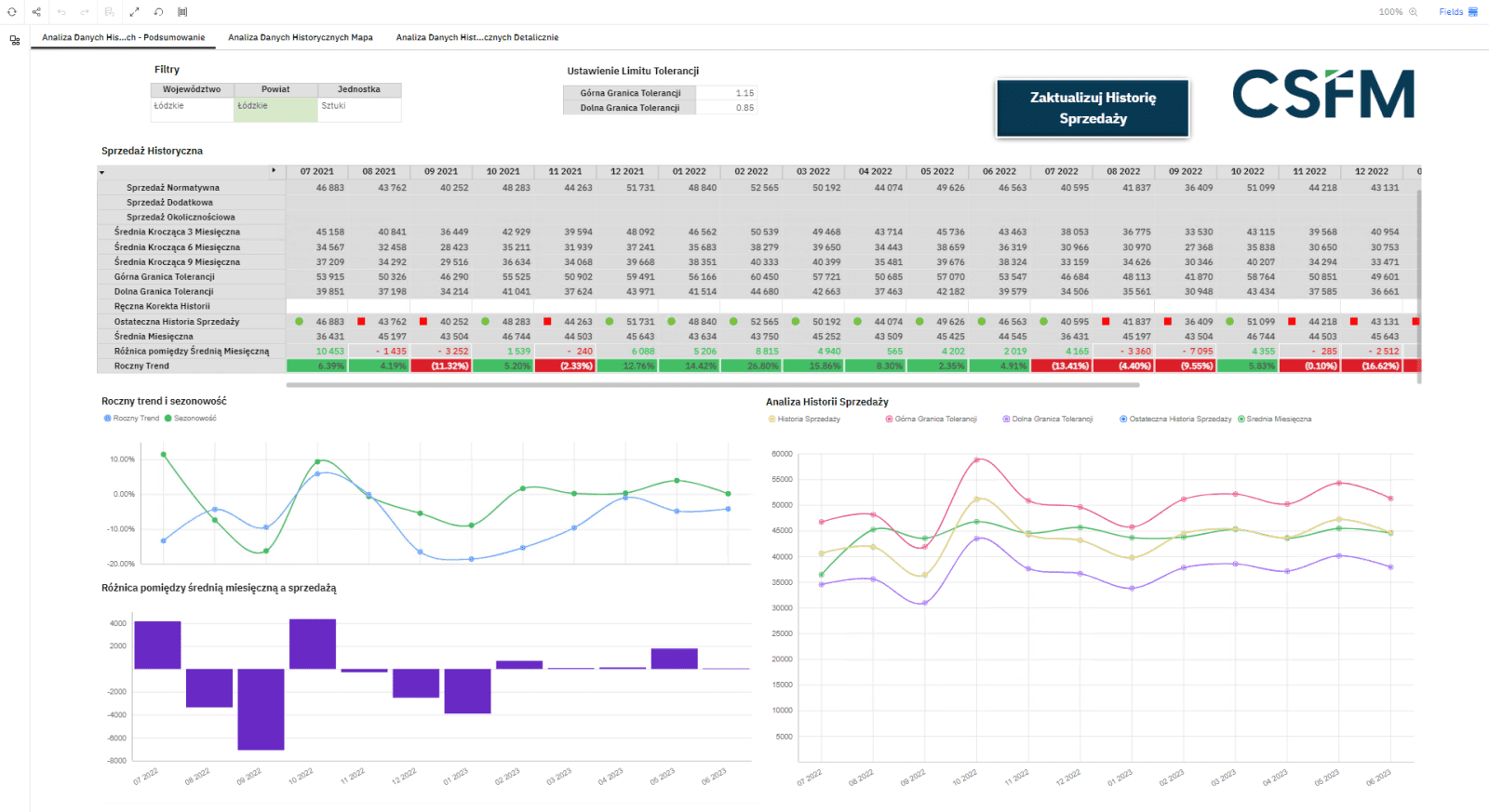This screenshot has width=1489, height=812.
Task: Click the reset counterclockwise arrow icon
Action: 158,12
